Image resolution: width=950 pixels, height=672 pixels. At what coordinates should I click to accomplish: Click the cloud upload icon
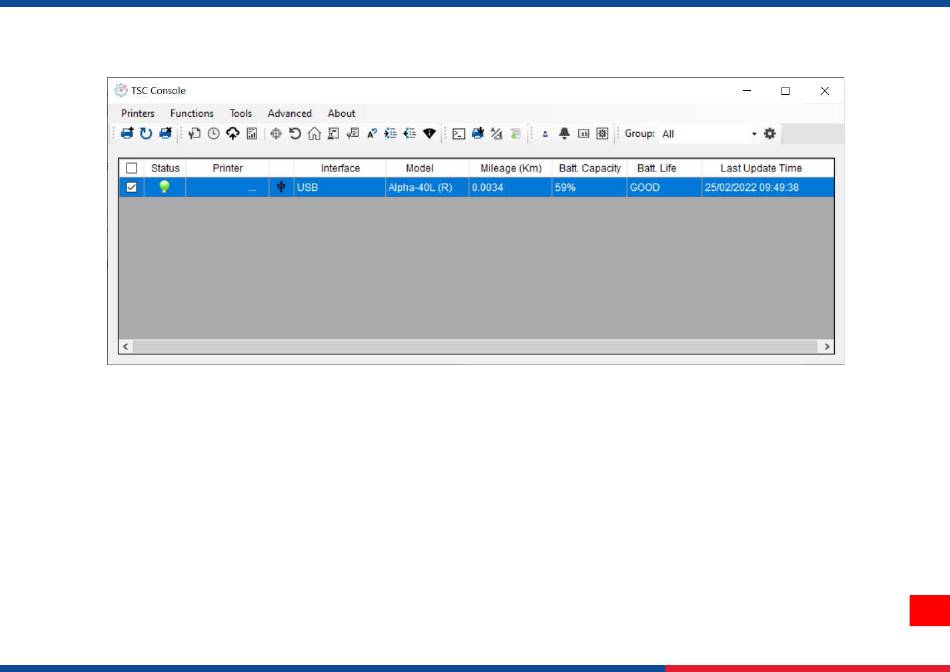coord(233,133)
